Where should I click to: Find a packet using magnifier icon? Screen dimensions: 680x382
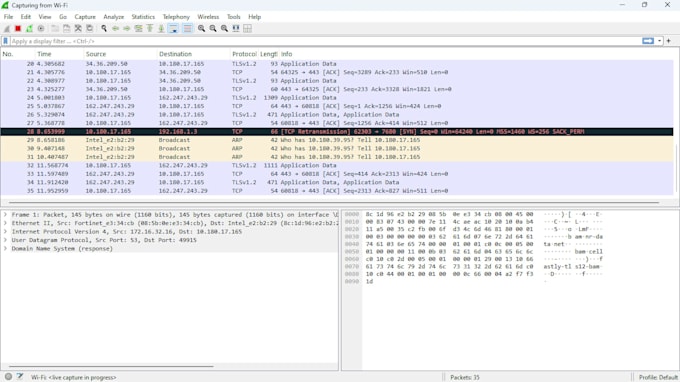coord(104,29)
